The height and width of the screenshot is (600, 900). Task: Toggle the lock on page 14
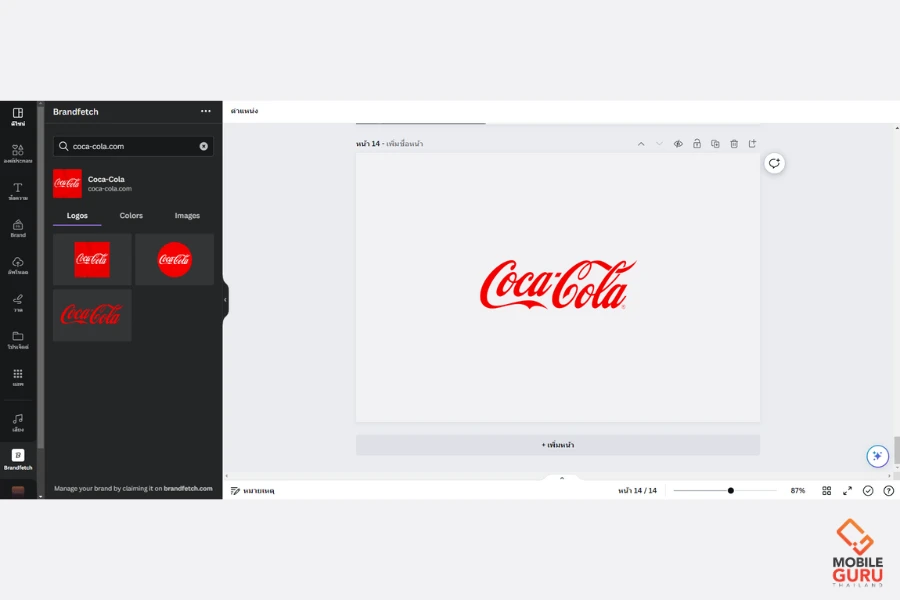697,144
